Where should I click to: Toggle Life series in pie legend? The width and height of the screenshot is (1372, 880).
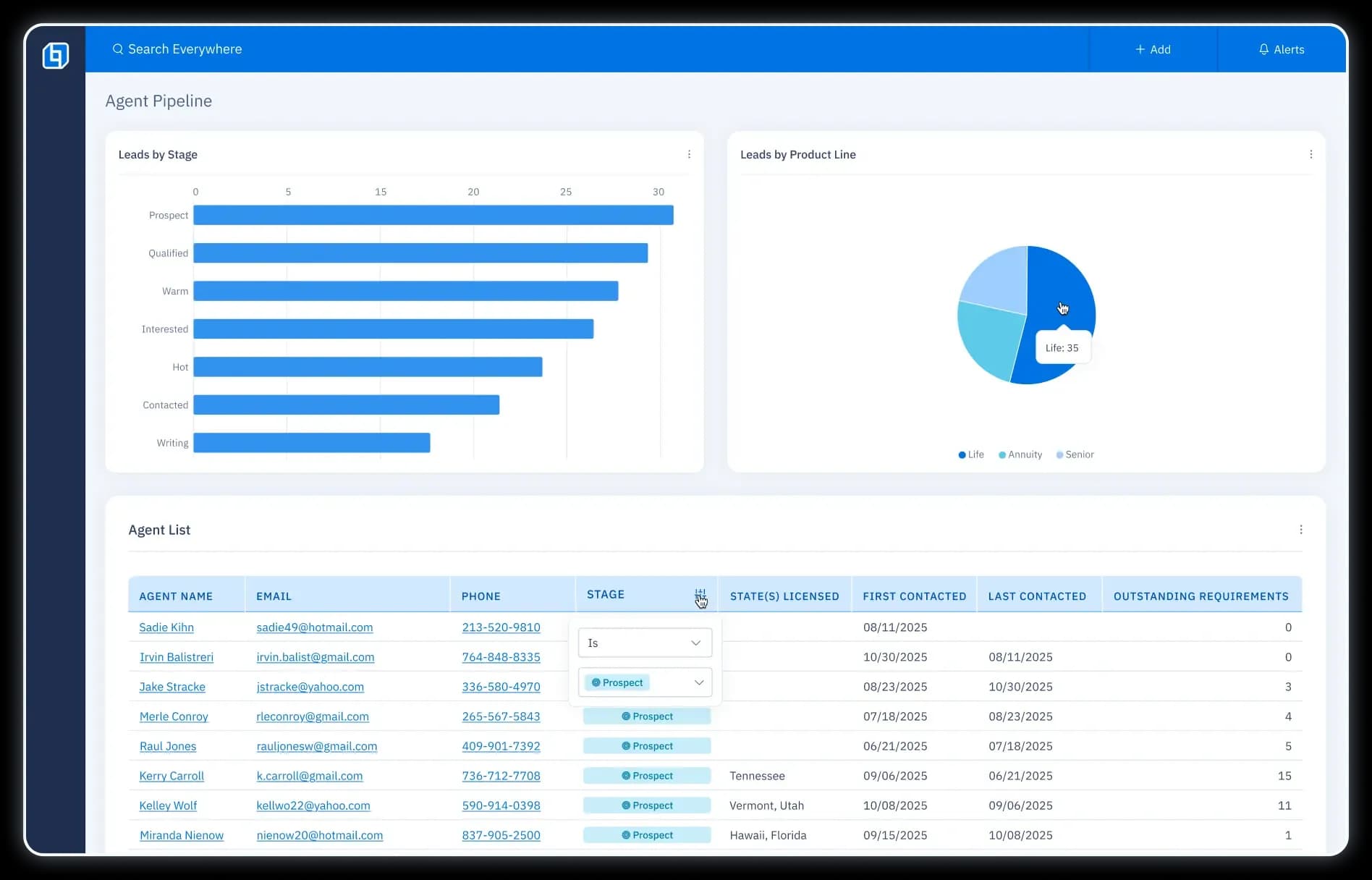point(971,454)
